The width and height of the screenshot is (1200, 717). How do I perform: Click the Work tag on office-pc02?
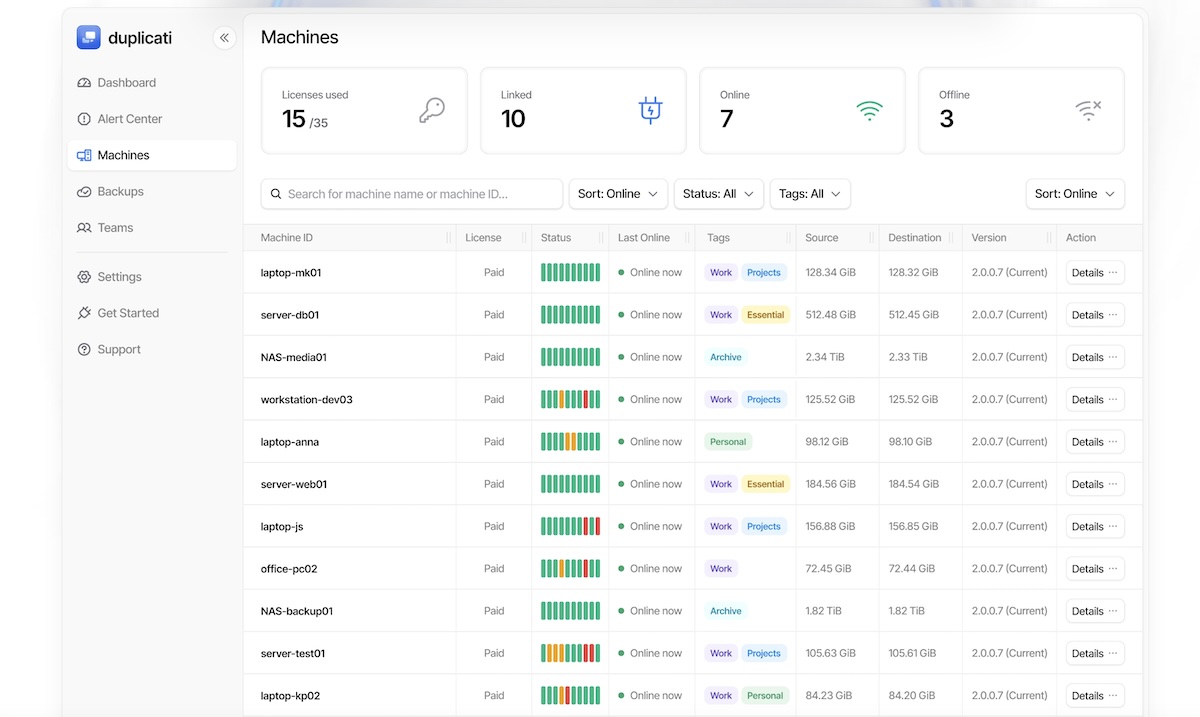point(721,569)
